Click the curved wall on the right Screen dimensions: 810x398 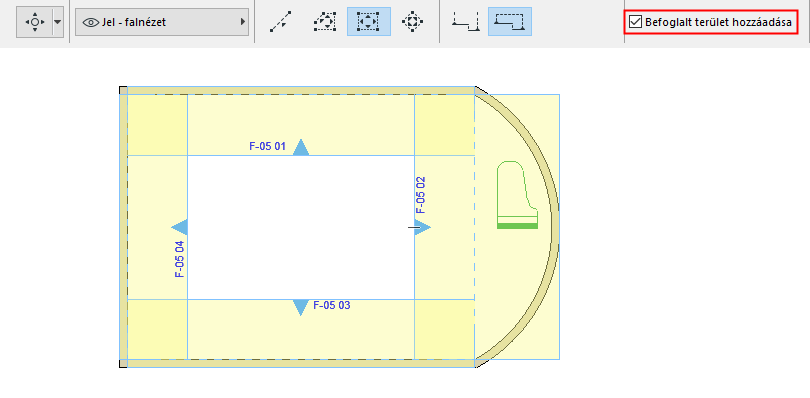pos(556,227)
